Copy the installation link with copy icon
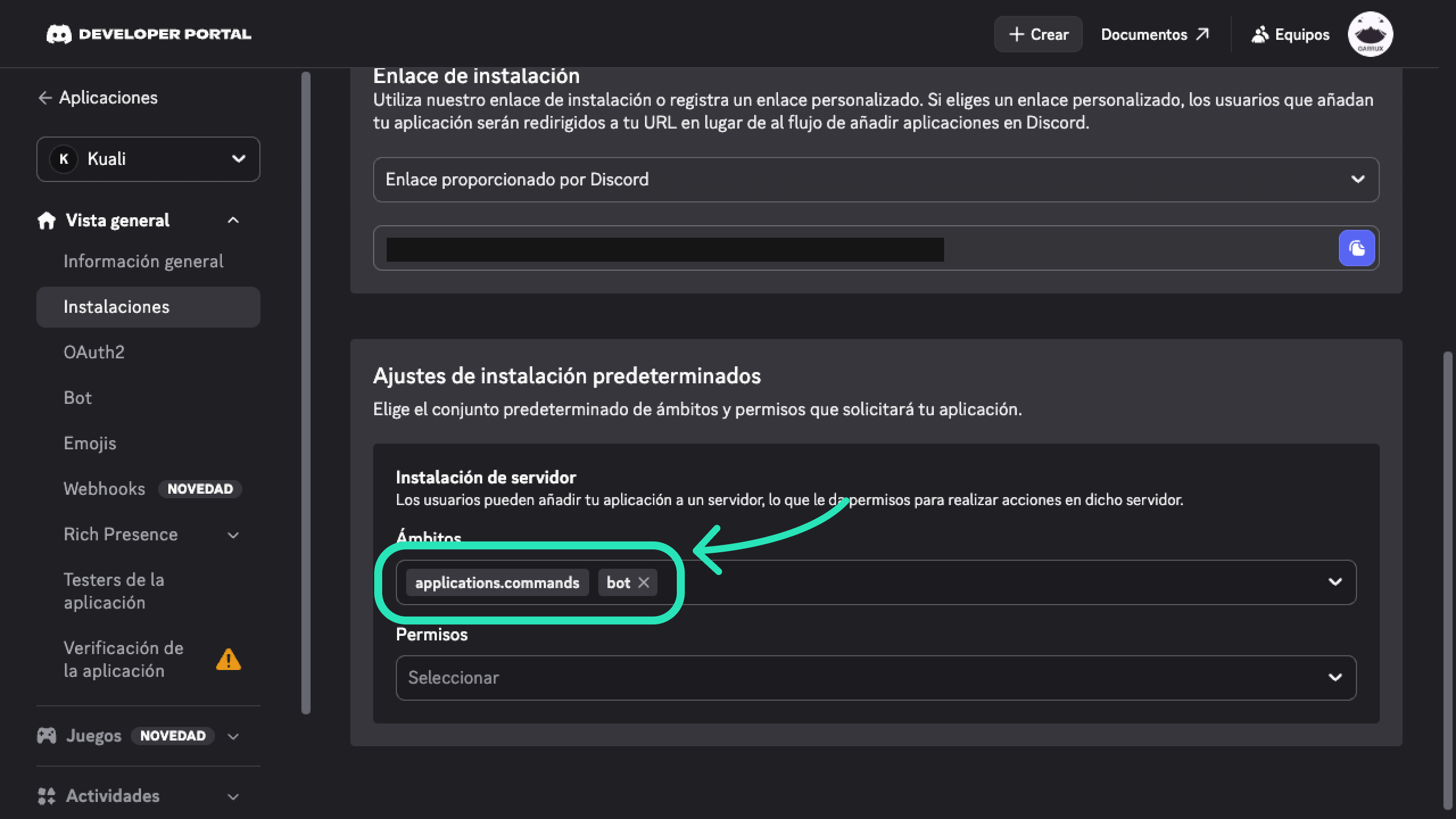 pos(1356,248)
